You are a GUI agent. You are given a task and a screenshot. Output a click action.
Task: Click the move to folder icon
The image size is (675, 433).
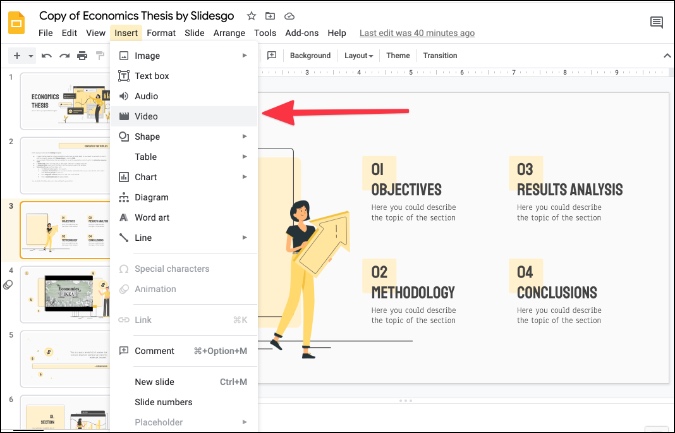[x=270, y=16]
